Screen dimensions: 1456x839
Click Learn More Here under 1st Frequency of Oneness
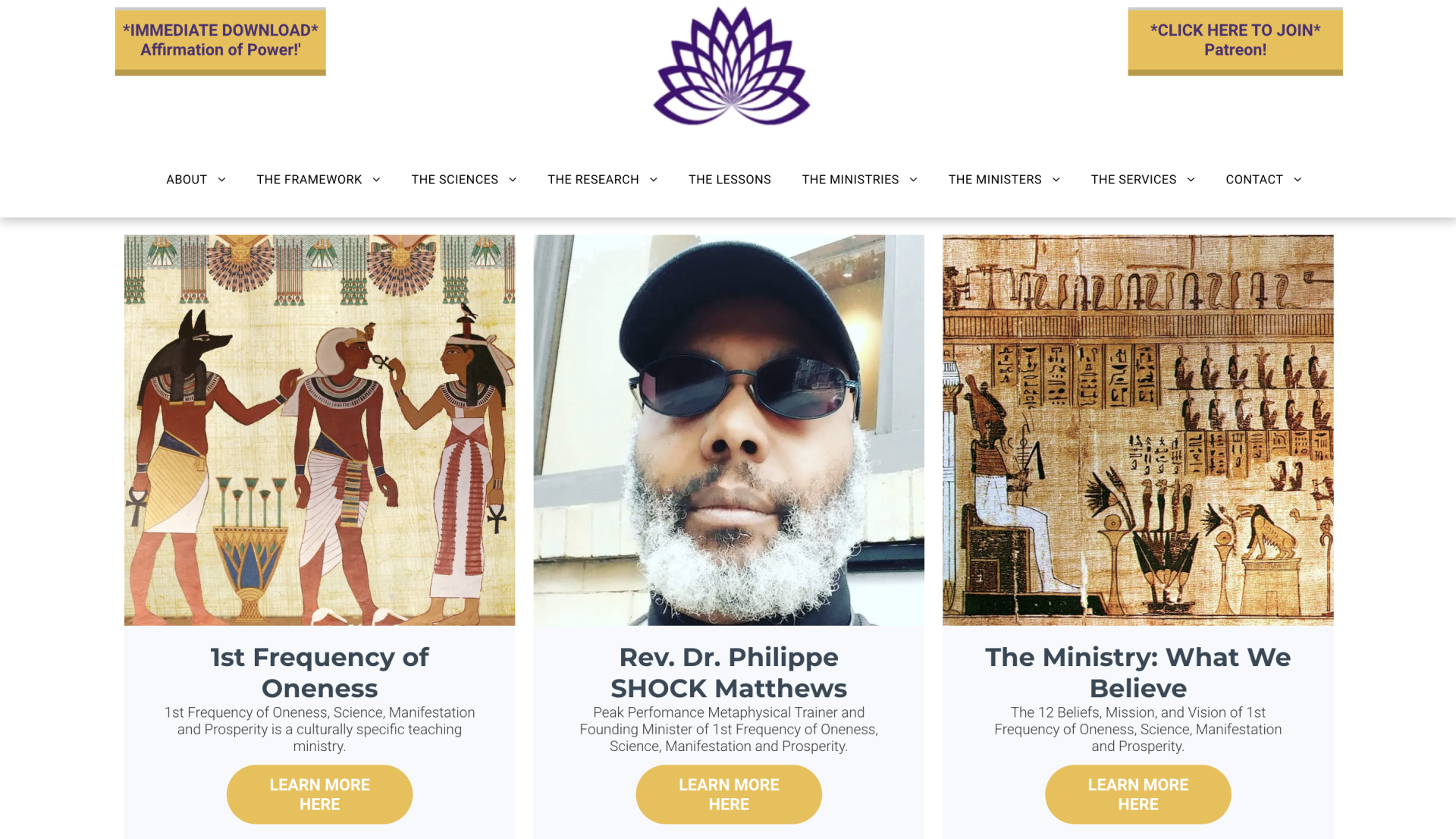[x=319, y=794]
